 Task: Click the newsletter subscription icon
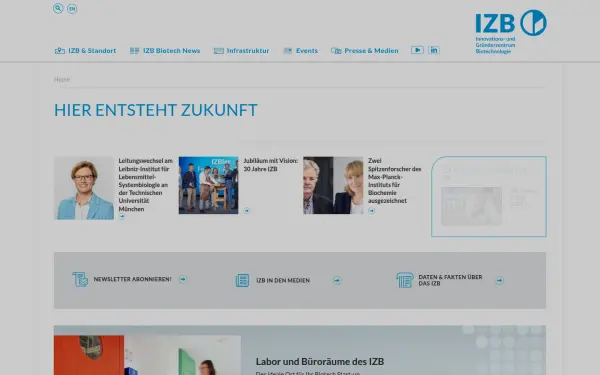tap(80, 279)
